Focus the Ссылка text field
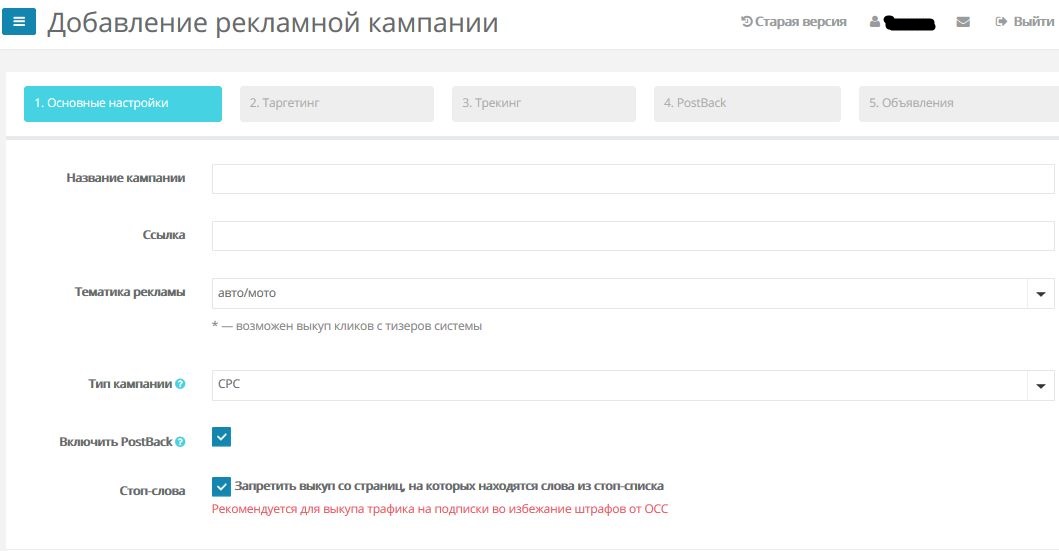Viewport: 1059px width, 551px height. pyautogui.click(x=633, y=236)
